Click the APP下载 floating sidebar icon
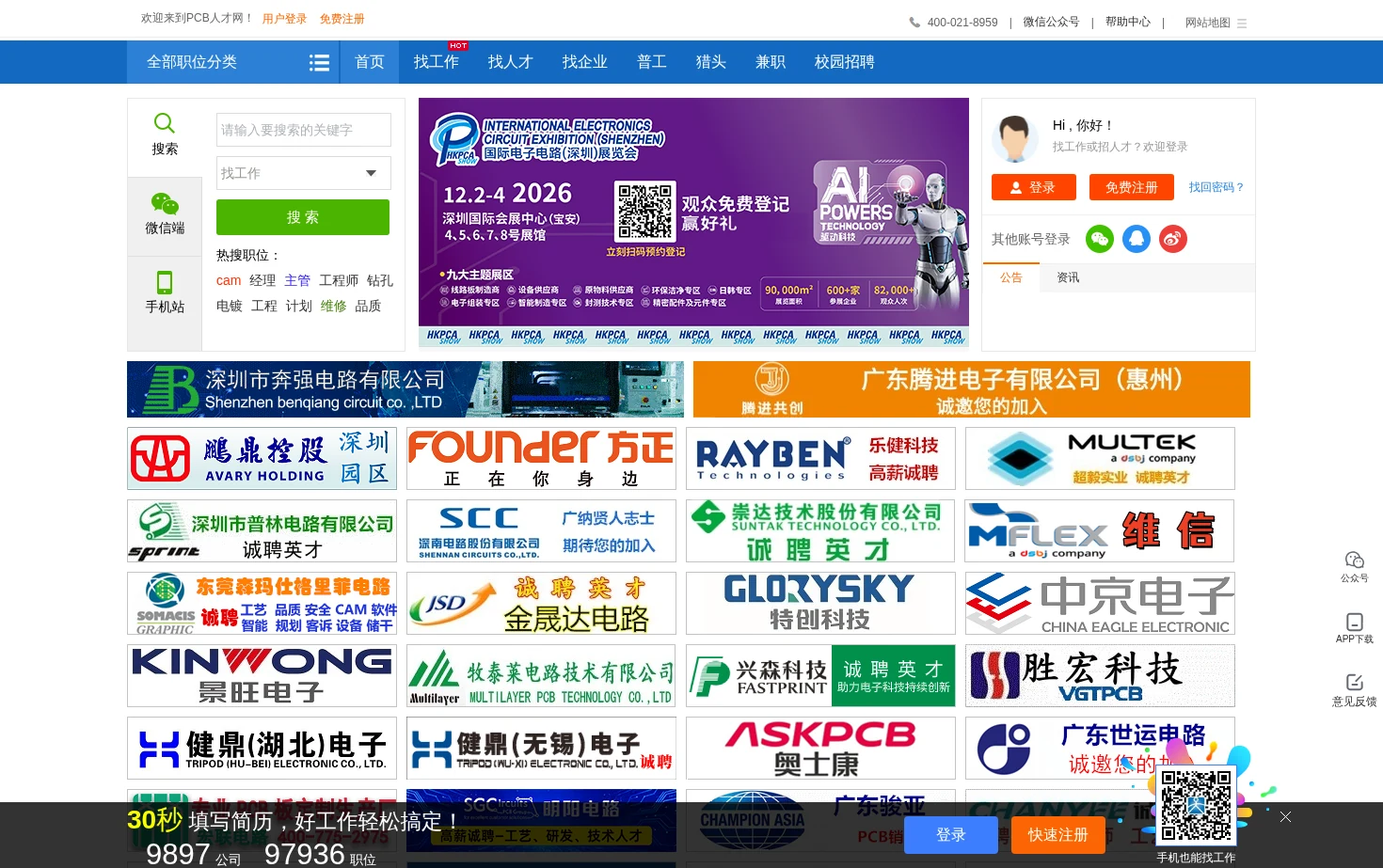Viewport: 1383px width, 868px height. click(x=1354, y=628)
